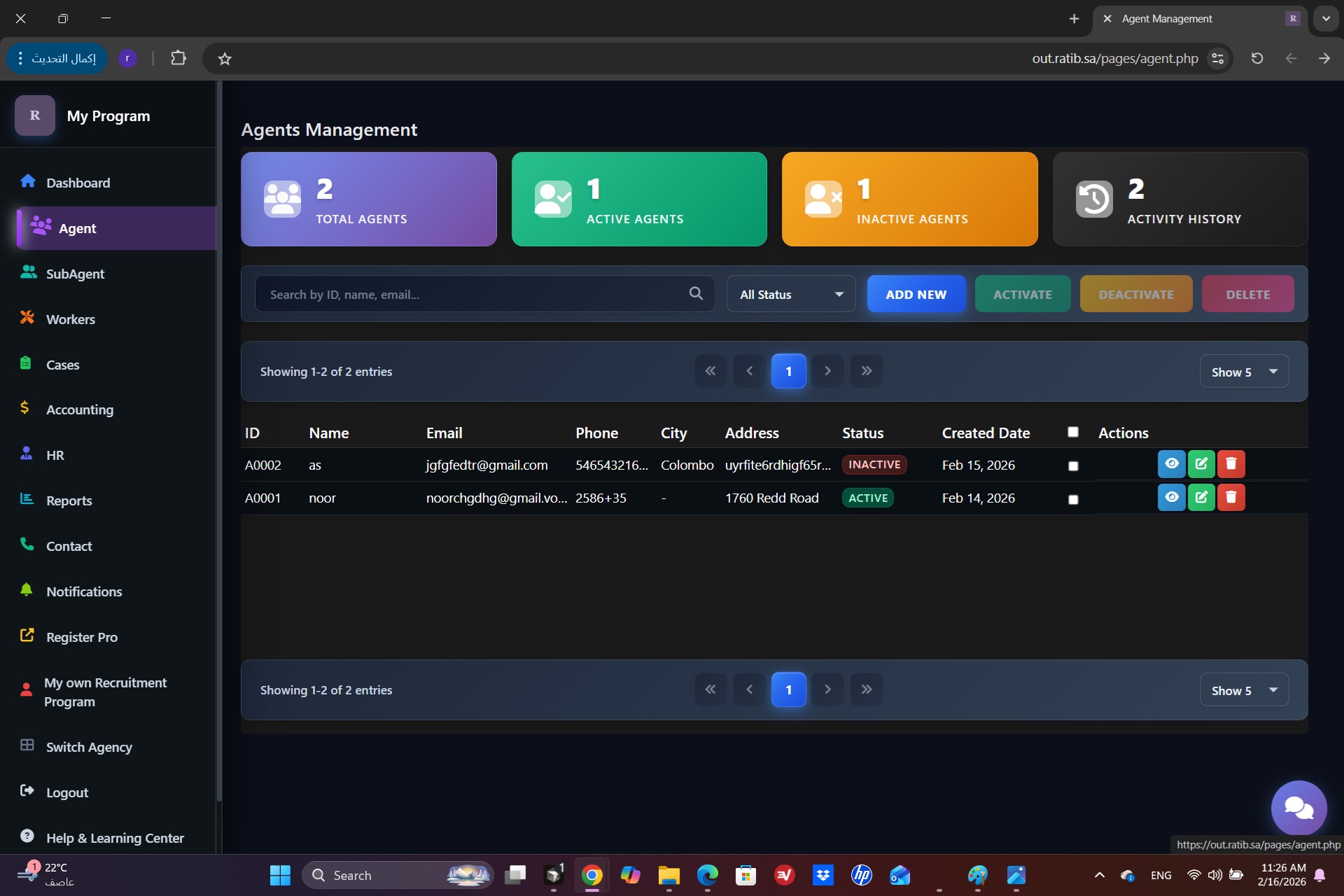Screen dimensions: 1344x896
Task: Bookmark this page with the star icon
Action: tap(224, 59)
